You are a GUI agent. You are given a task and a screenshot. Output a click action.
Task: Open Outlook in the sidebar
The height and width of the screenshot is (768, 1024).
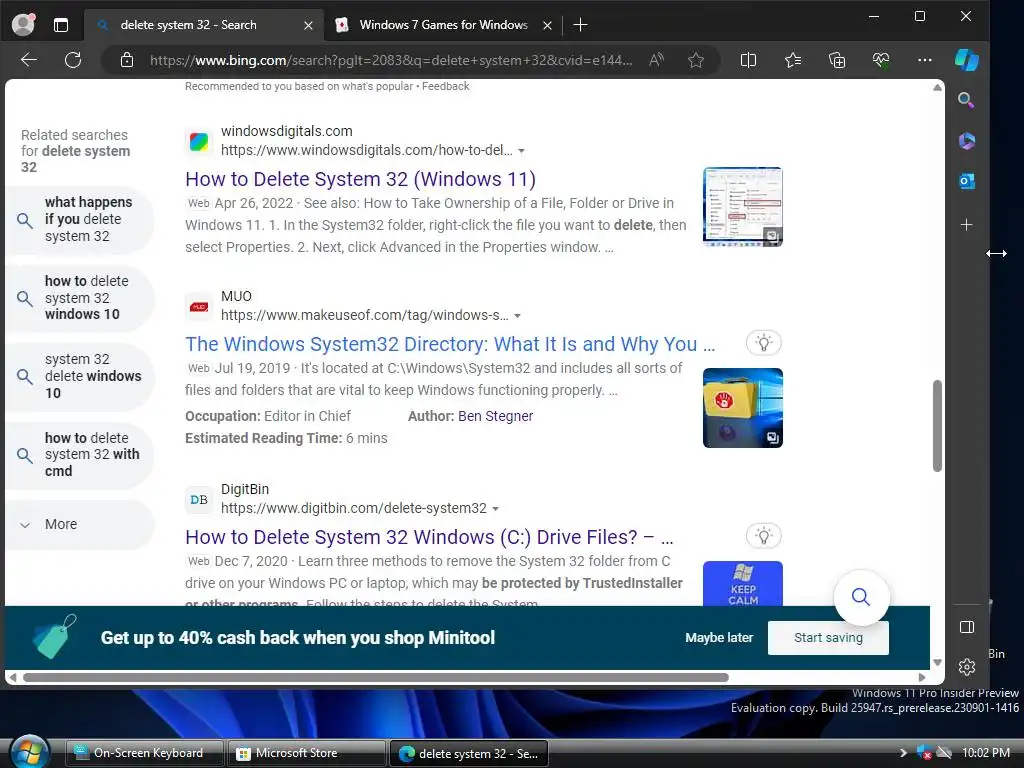pos(967,181)
